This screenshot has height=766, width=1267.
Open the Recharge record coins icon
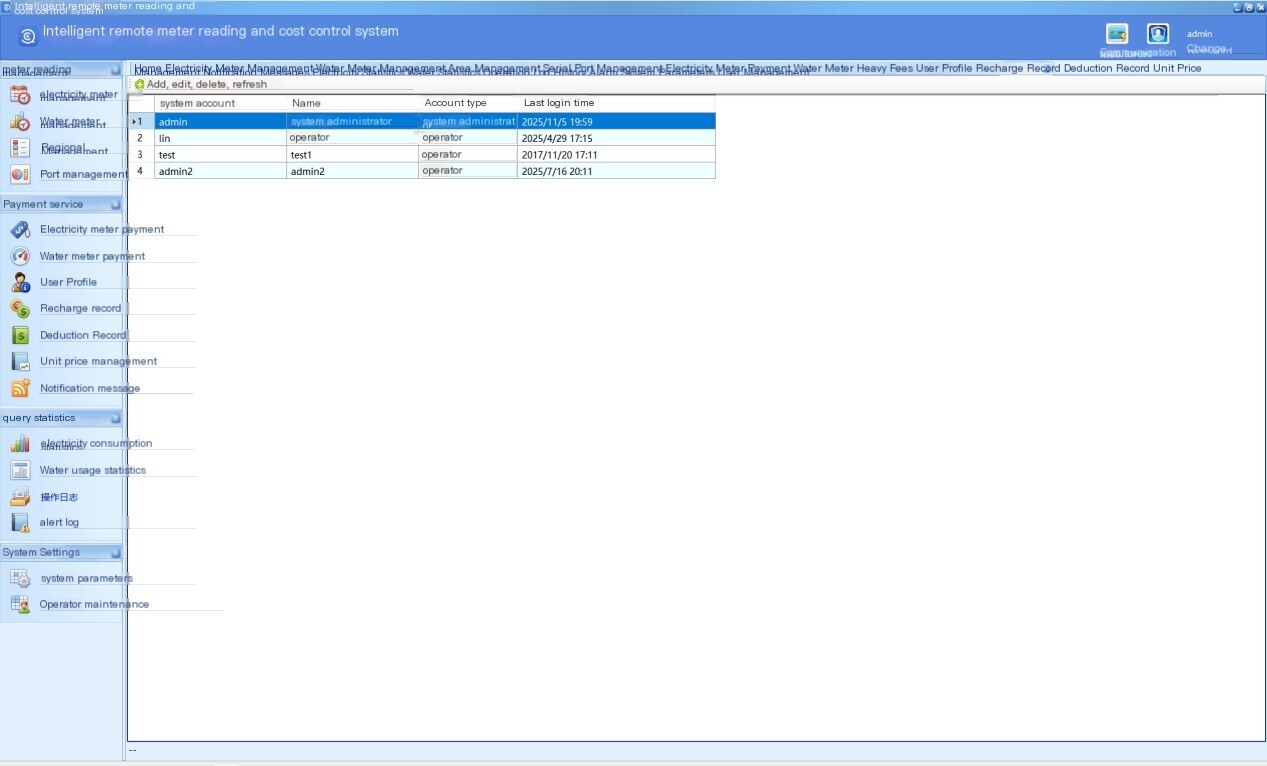20,308
